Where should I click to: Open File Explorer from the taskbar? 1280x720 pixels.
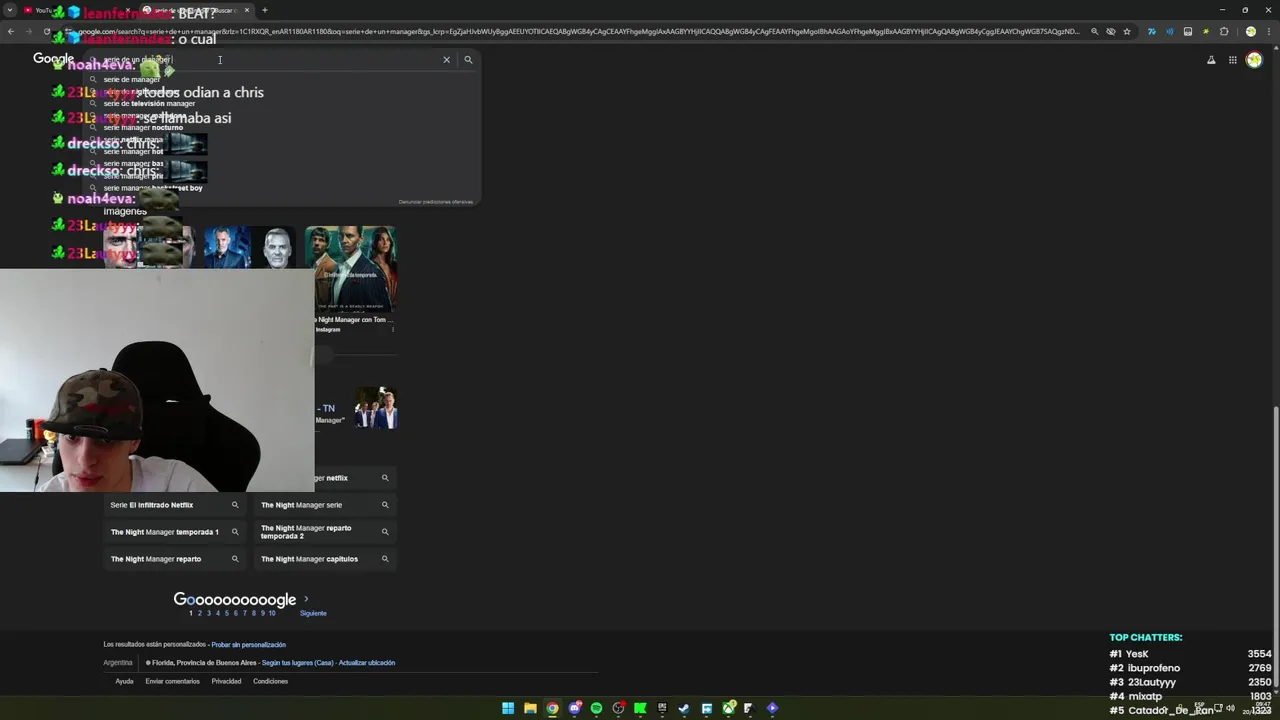pyautogui.click(x=530, y=709)
